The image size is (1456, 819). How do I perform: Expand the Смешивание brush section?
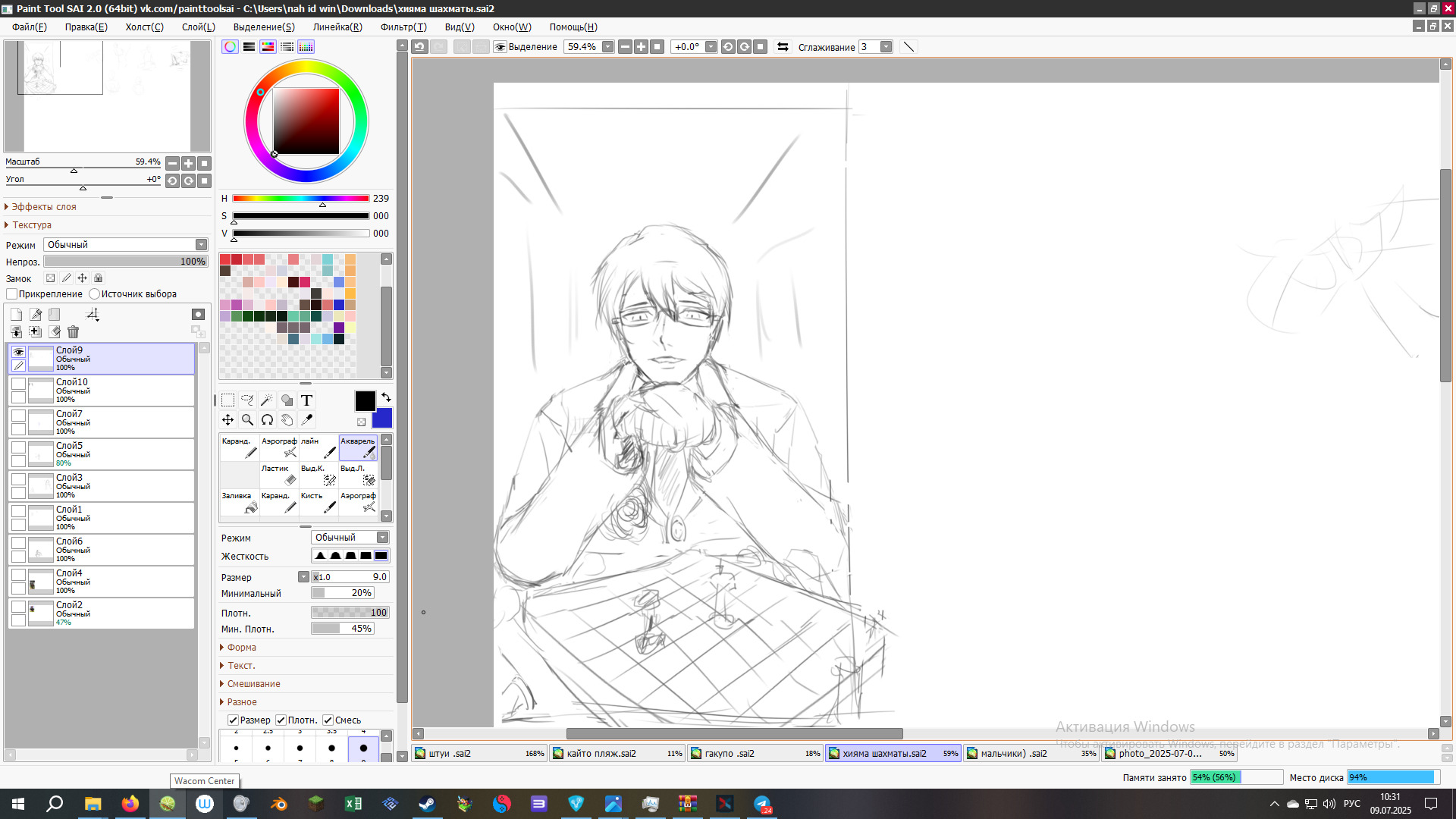pos(253,684)
